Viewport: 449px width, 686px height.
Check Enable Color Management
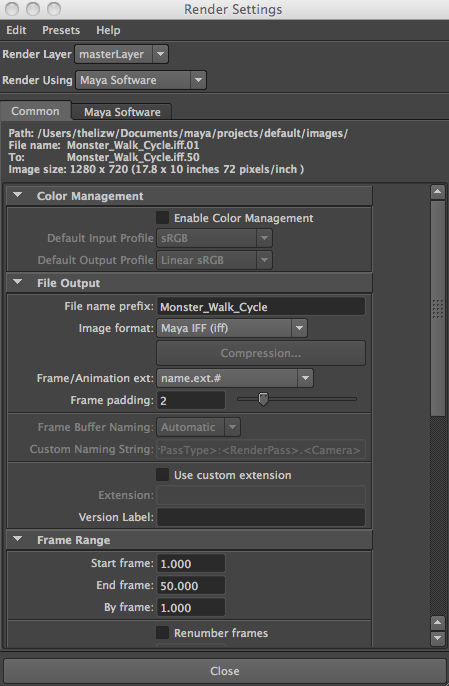162,217
